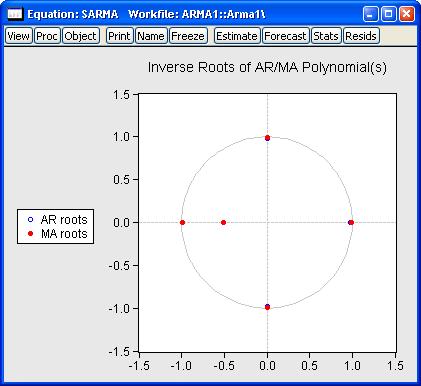Show the Resids view
The image size is (421, 386).
click(361, 36)
